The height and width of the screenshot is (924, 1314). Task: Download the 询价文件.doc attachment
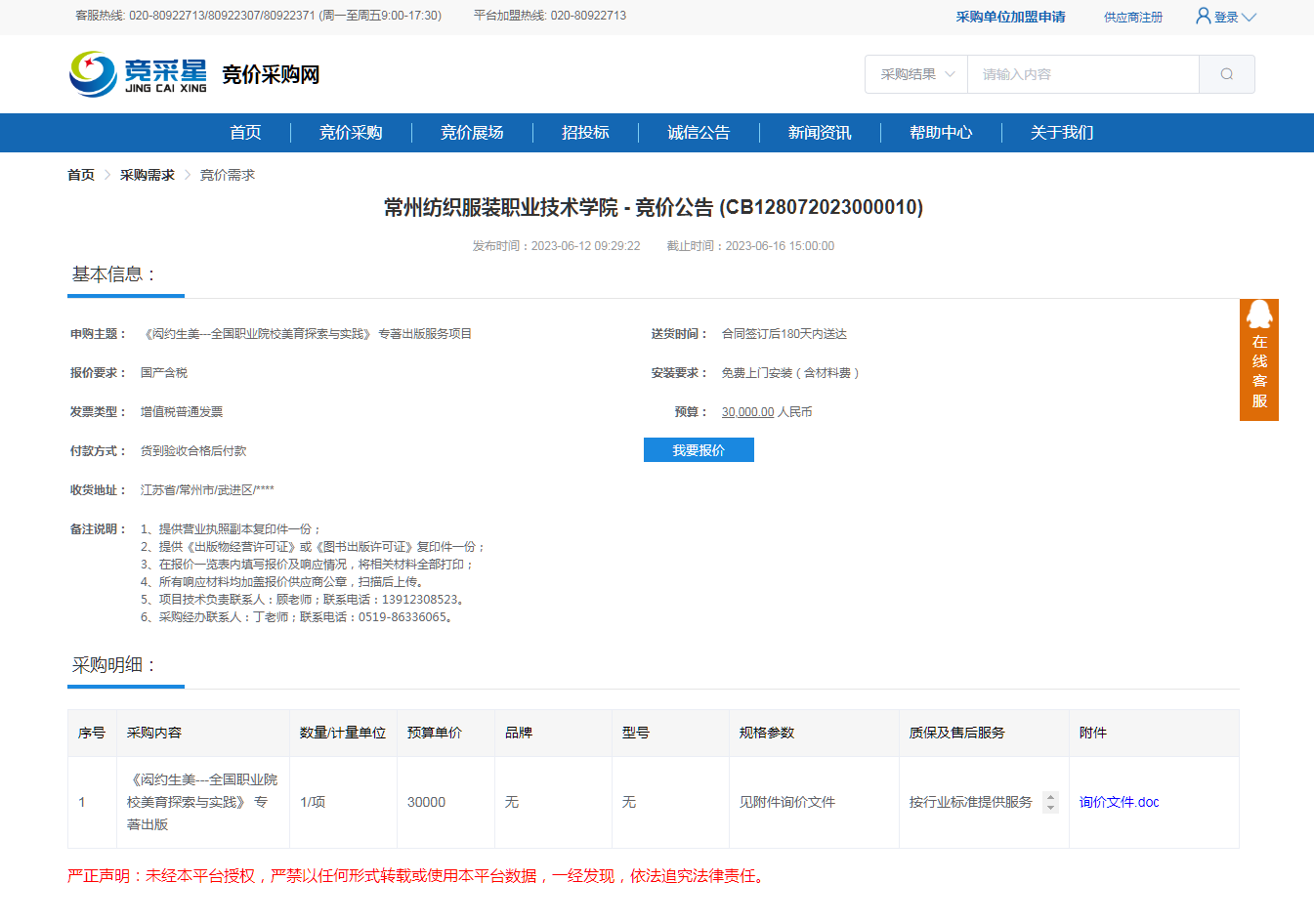1119,802
